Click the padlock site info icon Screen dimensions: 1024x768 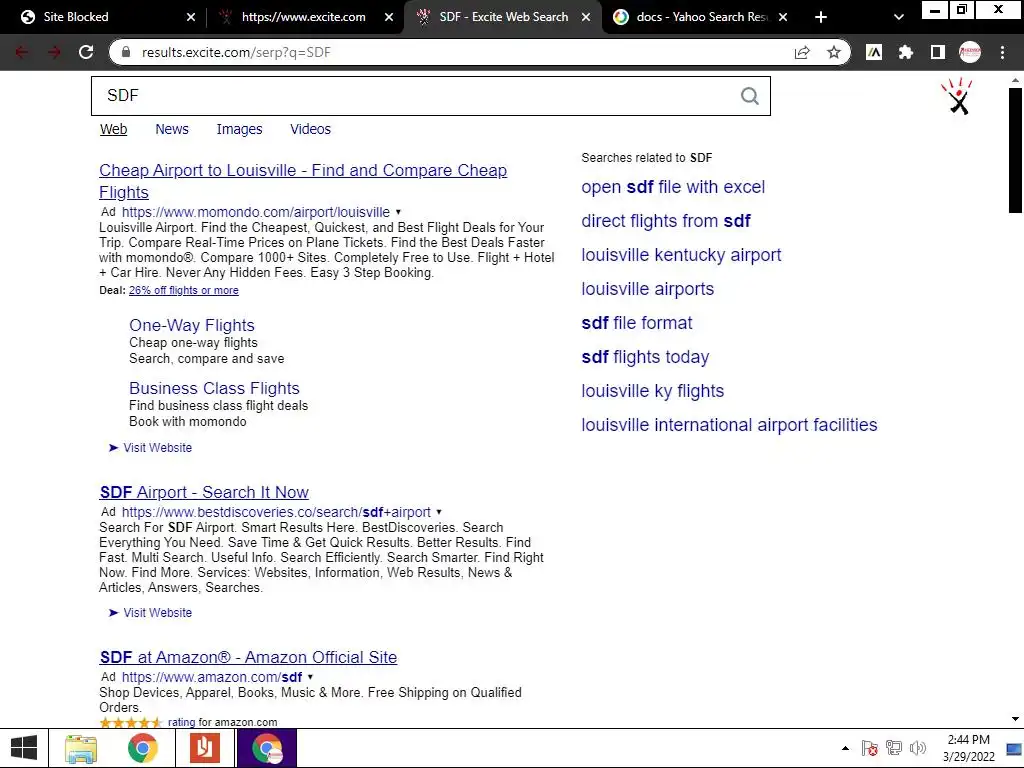point(127,52)
